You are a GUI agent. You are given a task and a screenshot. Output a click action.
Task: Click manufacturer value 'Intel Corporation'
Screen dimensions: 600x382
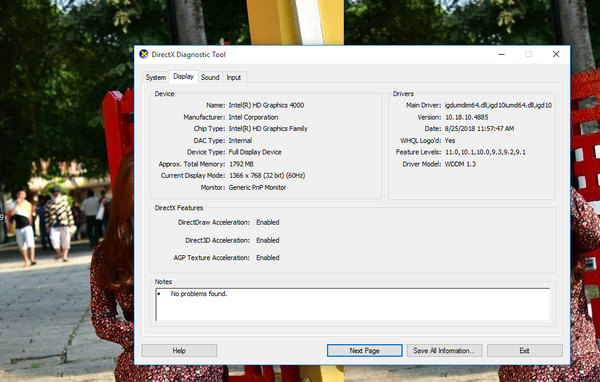(x=253, y=117)
